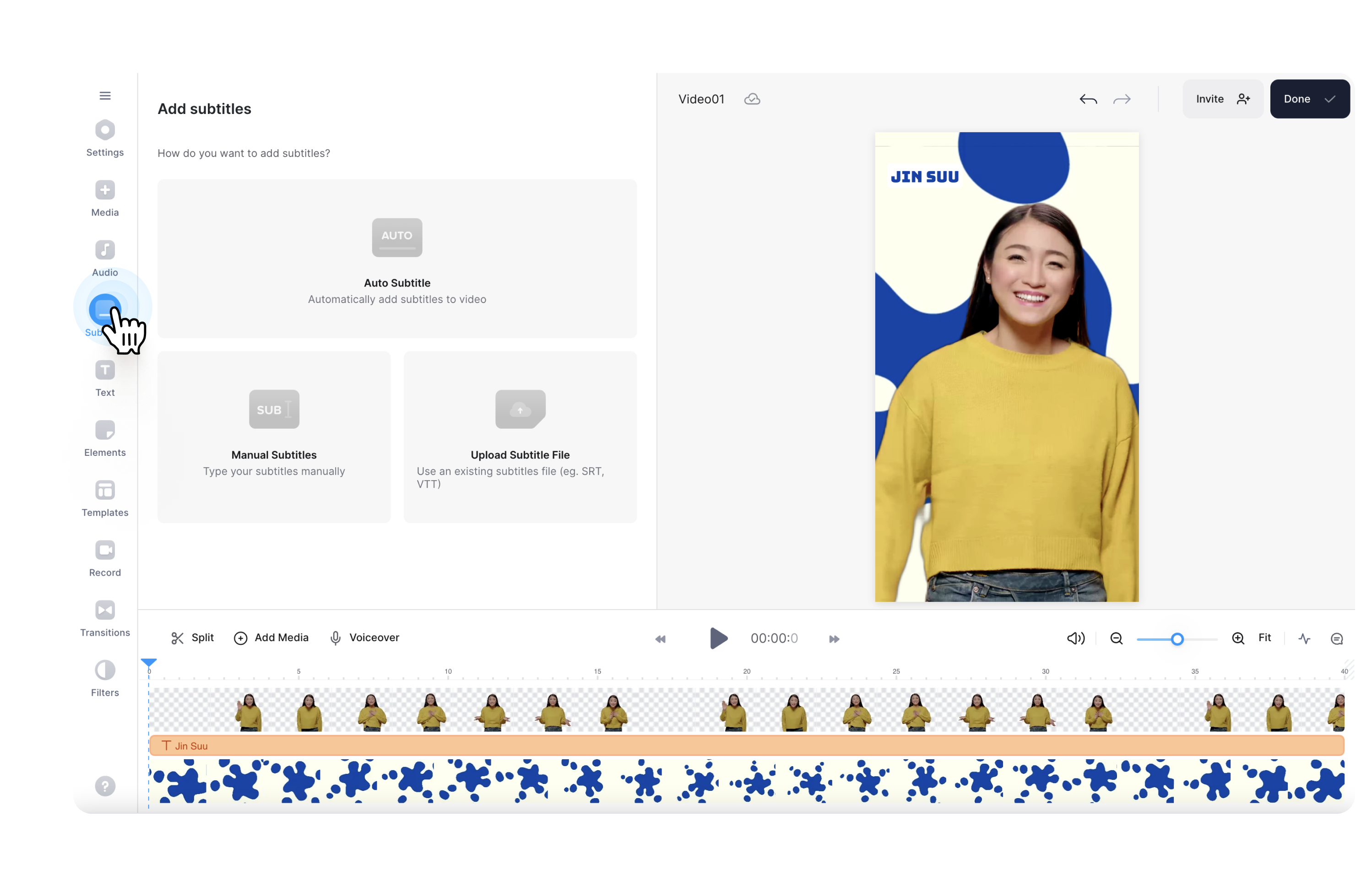Click the Invite button
This screenshot has width=1372, height=886.
click(1222, 99)
